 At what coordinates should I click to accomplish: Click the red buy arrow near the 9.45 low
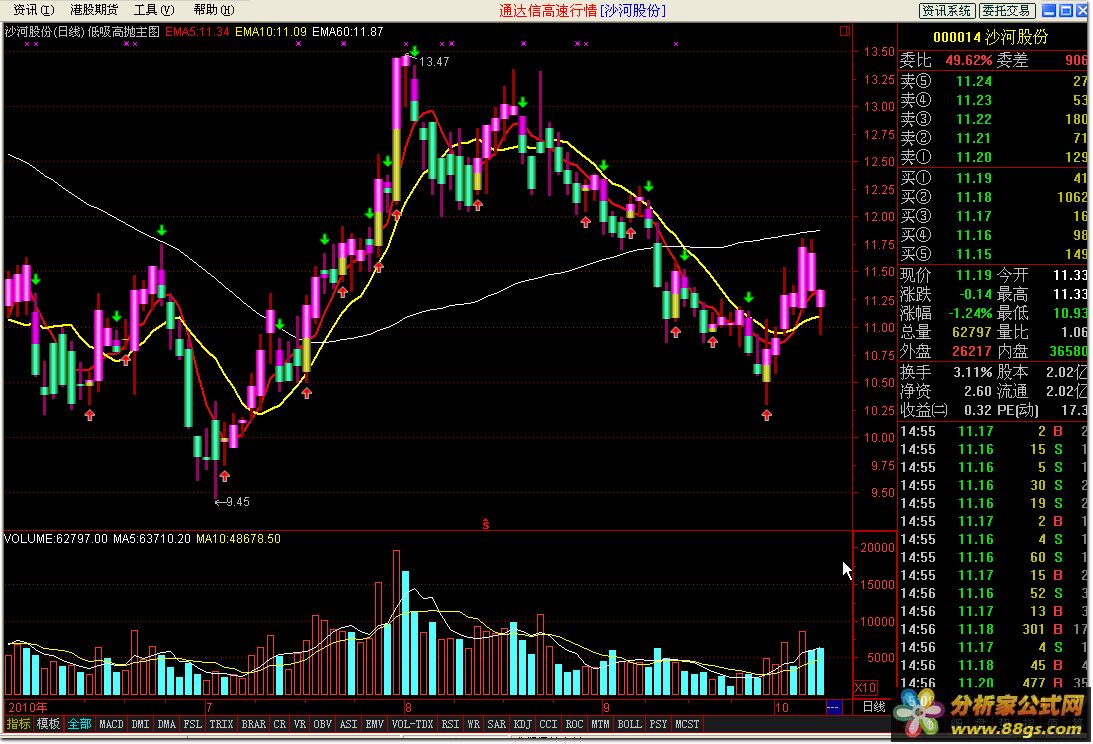click(224, 476)
